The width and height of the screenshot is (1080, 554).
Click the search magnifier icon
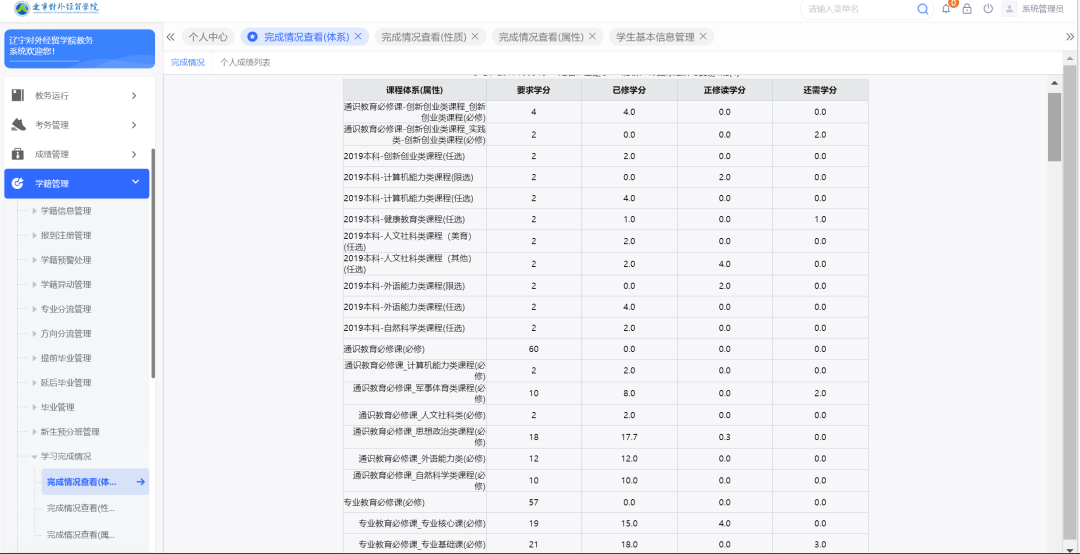(922, 9)
